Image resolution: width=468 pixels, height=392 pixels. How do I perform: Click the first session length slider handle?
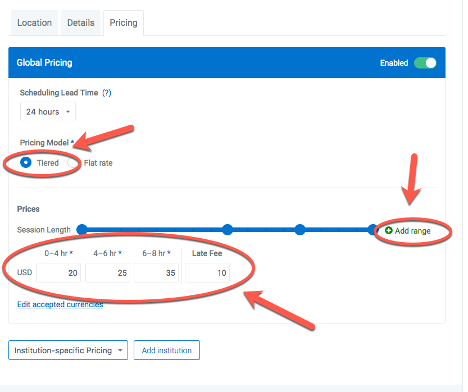(x=82, y=229)
